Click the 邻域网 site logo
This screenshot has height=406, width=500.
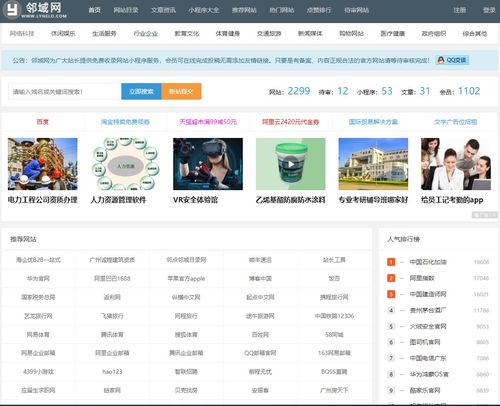click(35, 10)
